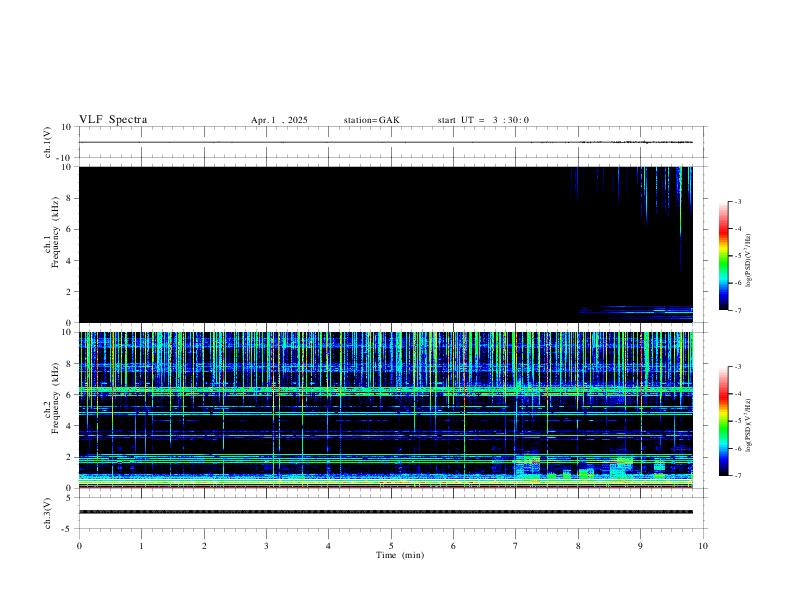Click the ch.2 colorful spectrogram panel
Image resolution: width=792 pixels, height=612 pixels.
[x=386, y=410]
